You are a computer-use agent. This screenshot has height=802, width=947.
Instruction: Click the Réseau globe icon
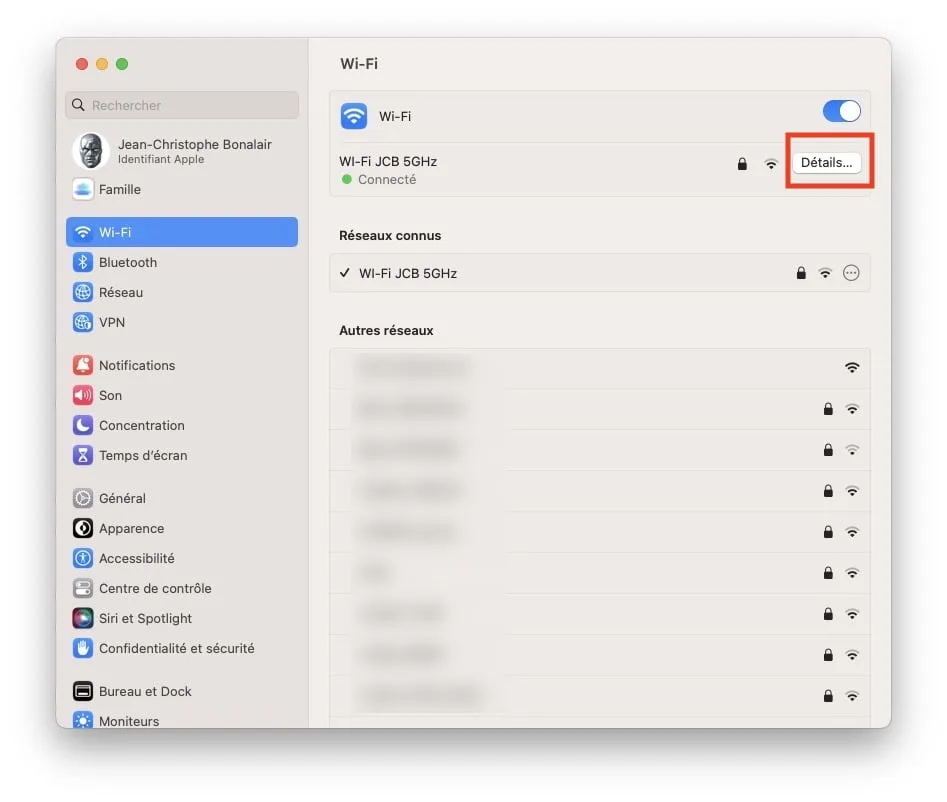[x=83, y=292]
